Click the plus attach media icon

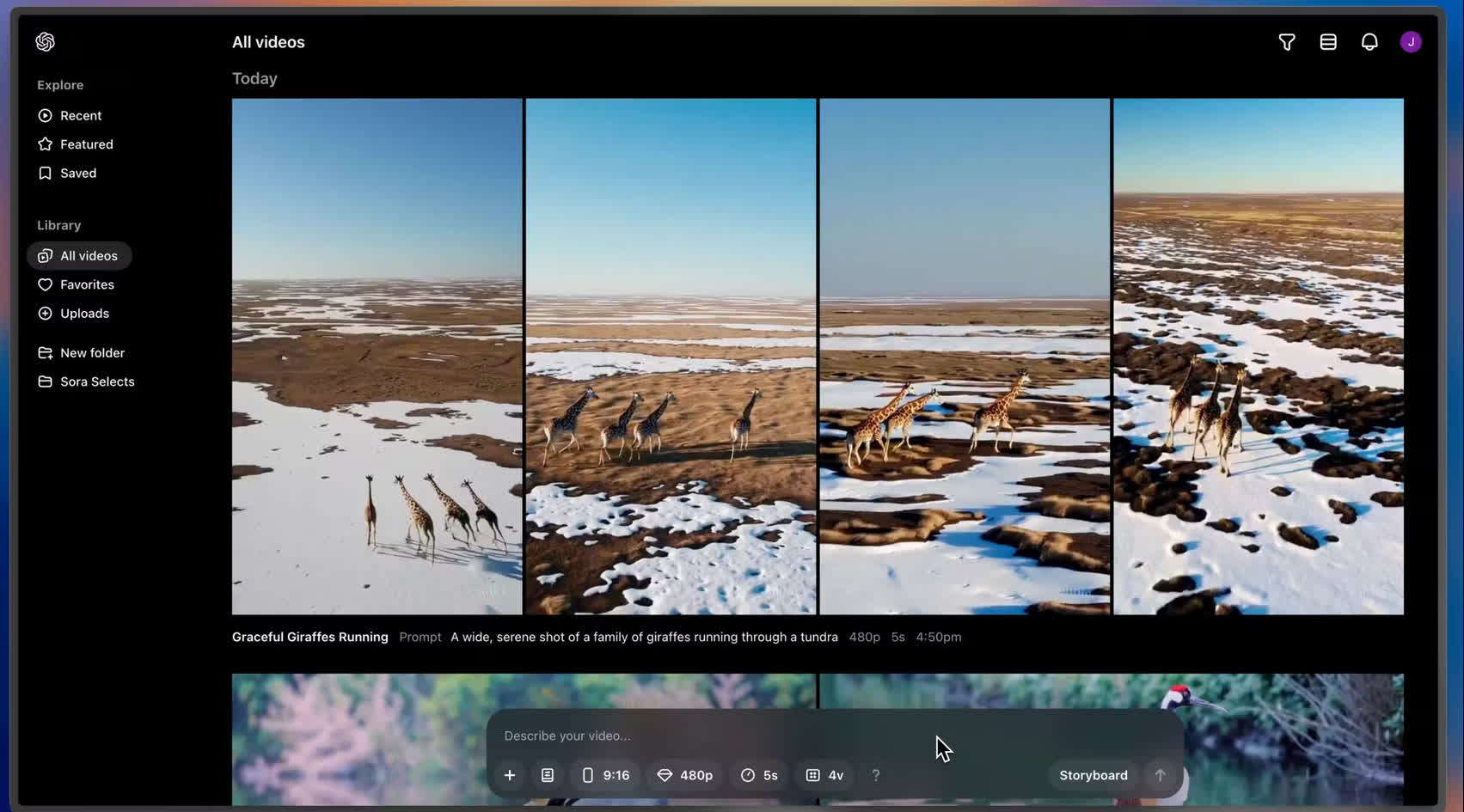click(510, 775)
